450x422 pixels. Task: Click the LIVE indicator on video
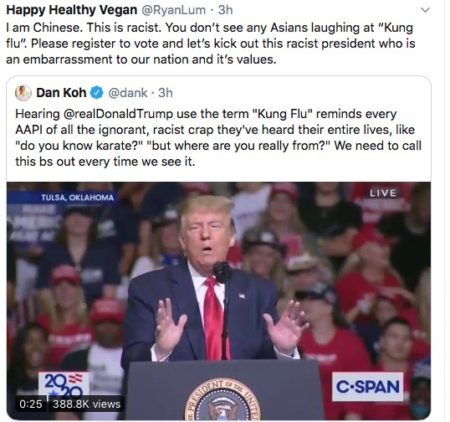tap(383, 193)
